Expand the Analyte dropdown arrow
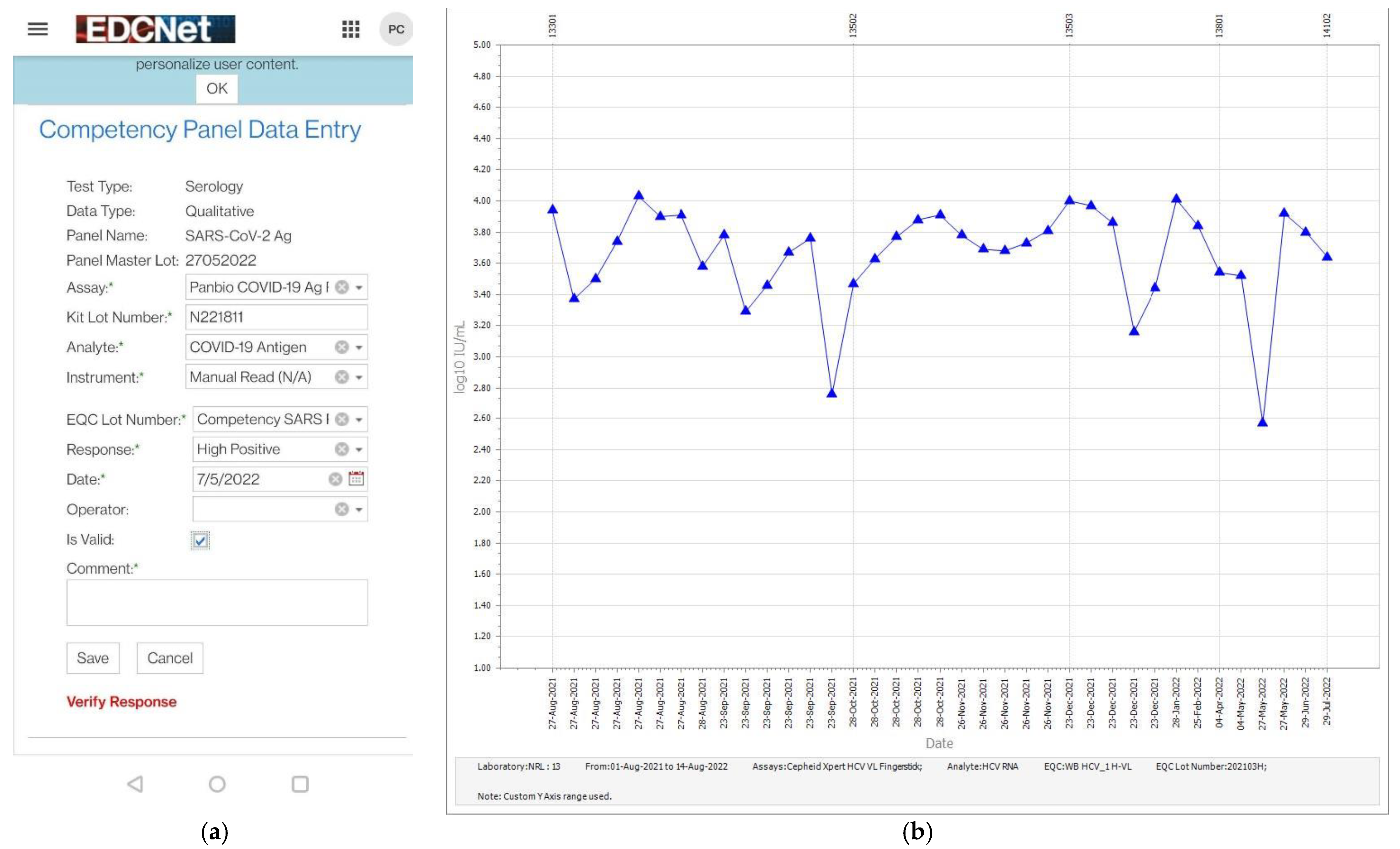This screenshot has height=849, width=1400. pyautogui.click(x=359, y=347)
